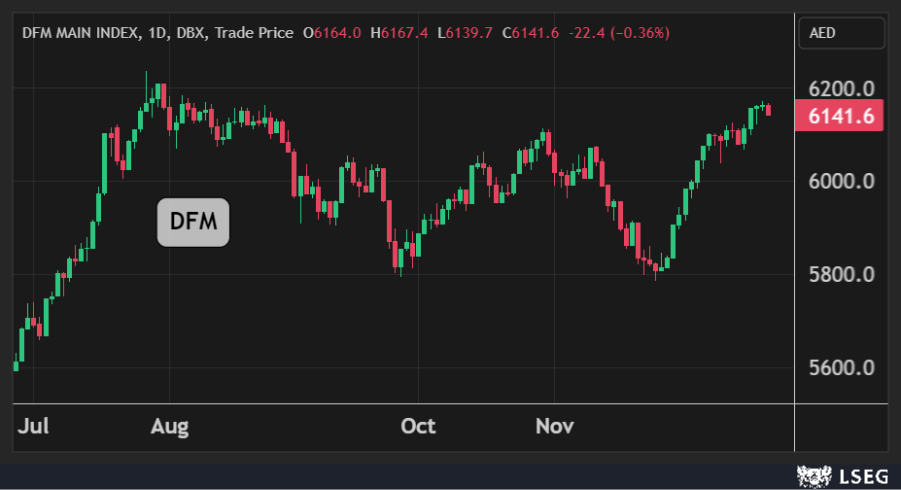This screenshot has height=490, width=901.
Task: Click the close value C6141.6
Action: point(530,33)
